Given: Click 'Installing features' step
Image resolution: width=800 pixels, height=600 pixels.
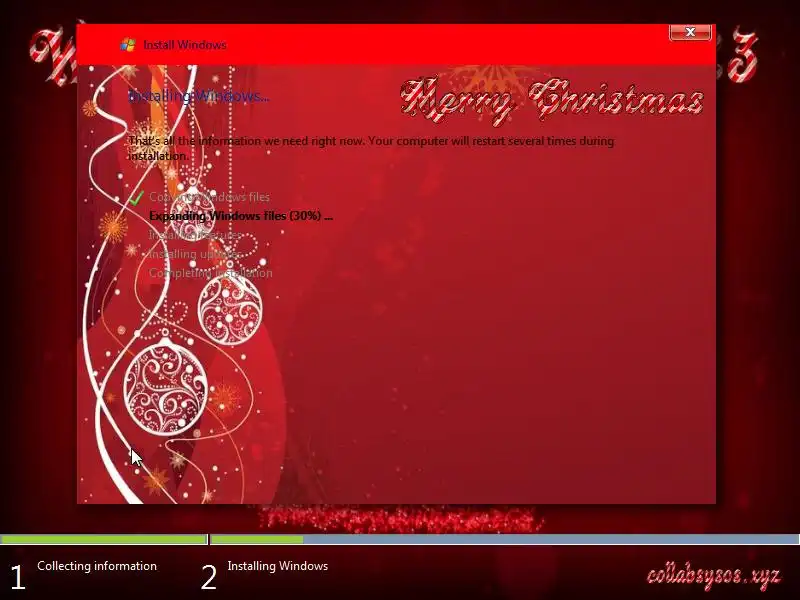Looking at the screenshot, I should [x=195, y=235].
